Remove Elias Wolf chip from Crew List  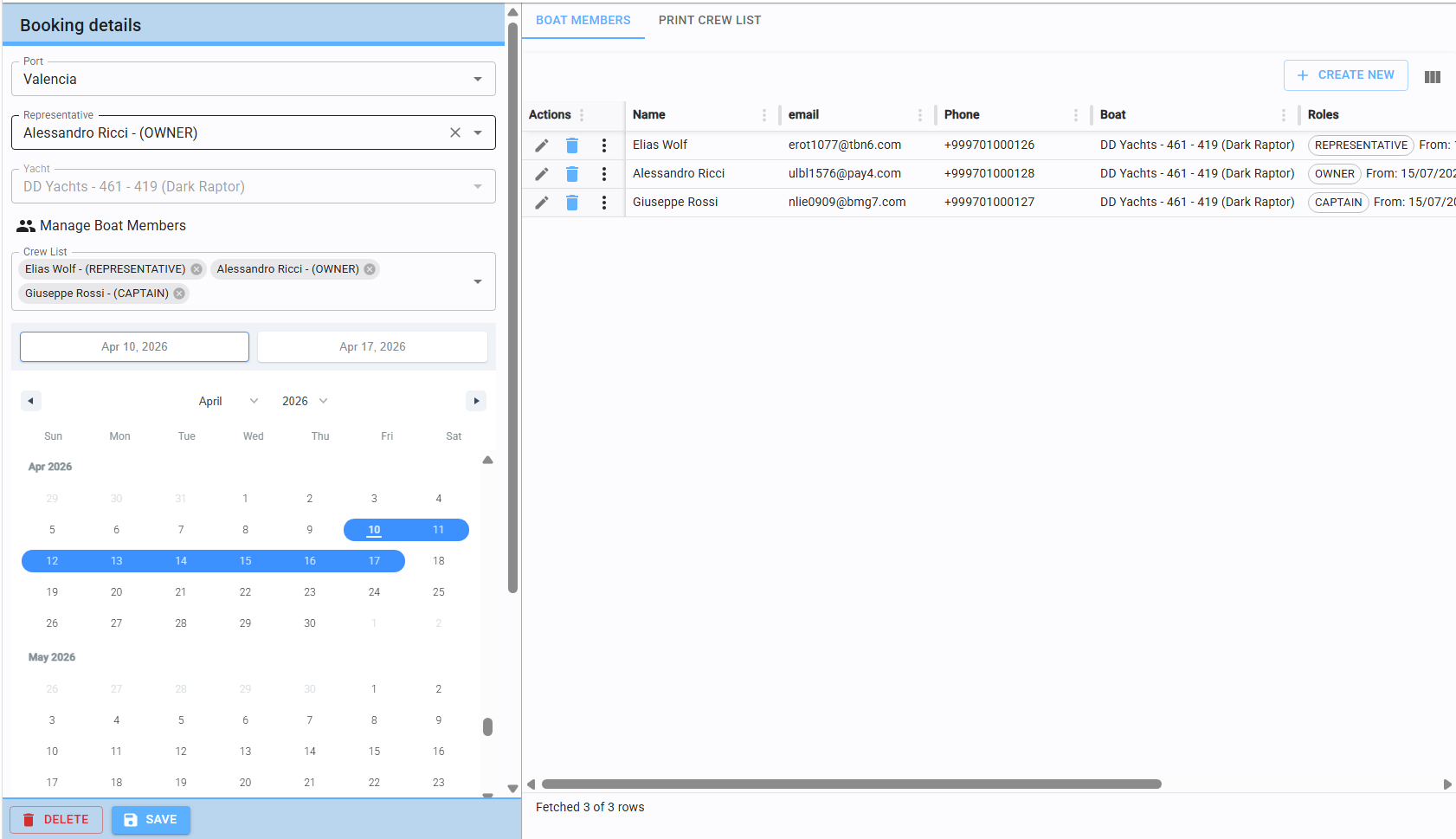tap(196, 269)
